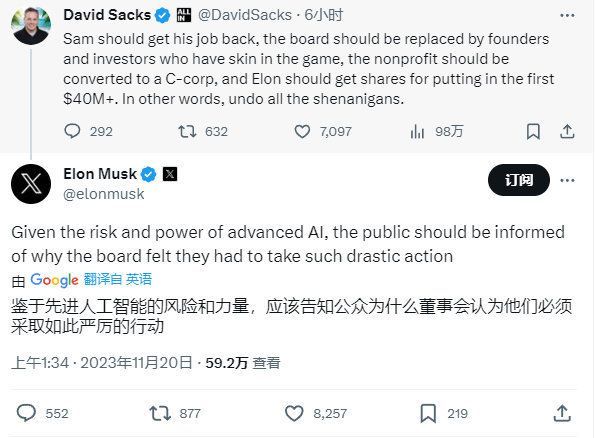Like David Sacks' tweet
595x438 pixels.
click(x=302, y=132)
